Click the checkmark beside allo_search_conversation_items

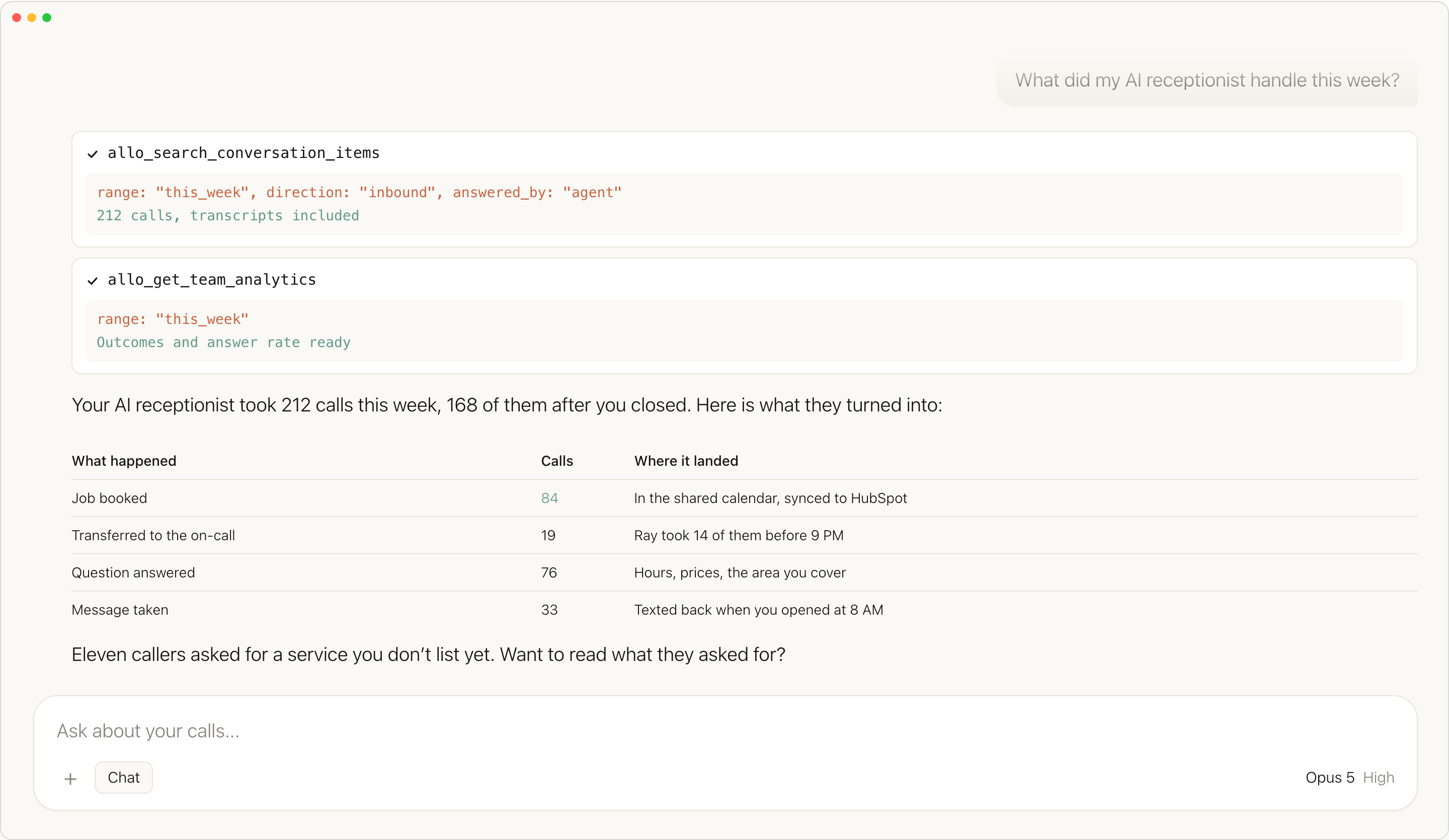[x=93, y=154]
